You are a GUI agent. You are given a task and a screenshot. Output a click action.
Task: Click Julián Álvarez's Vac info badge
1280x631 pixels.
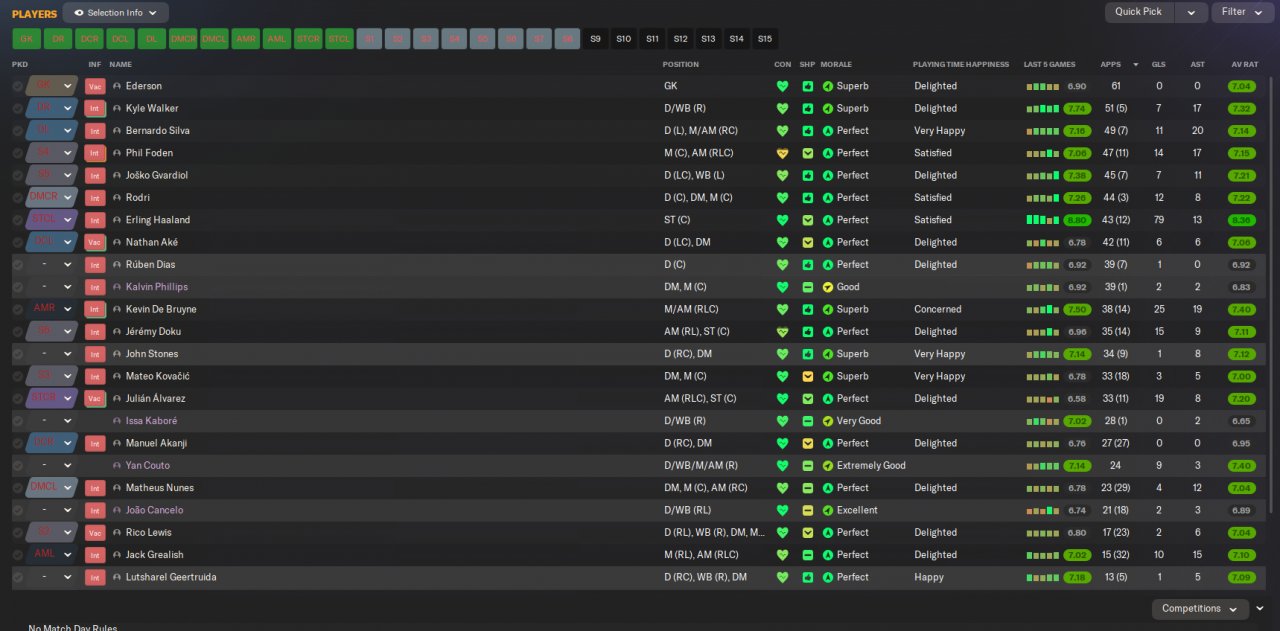[95, 398]
